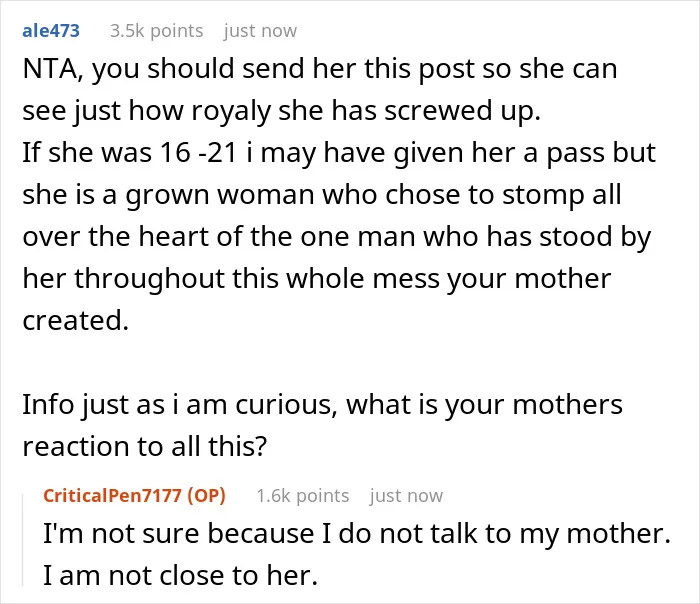
Task: Collapse the reply thread via vertical line
Action: (23, 539)
